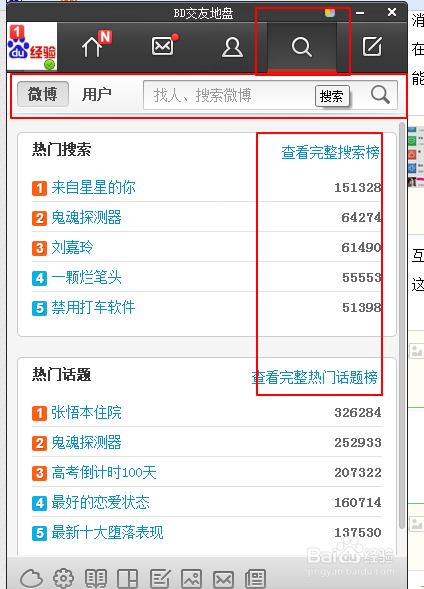The image size is (424, 589).
Task: Click the cloud icon in bottom toolbar
Action: pos(32,578)
